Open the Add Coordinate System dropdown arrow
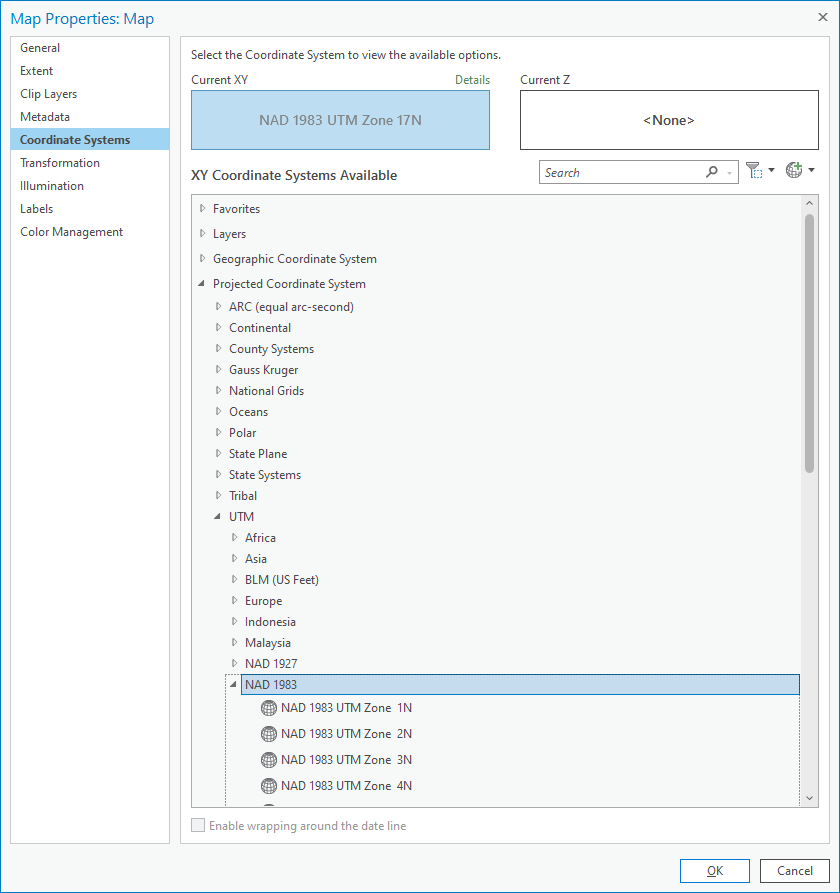 [812, 170]
